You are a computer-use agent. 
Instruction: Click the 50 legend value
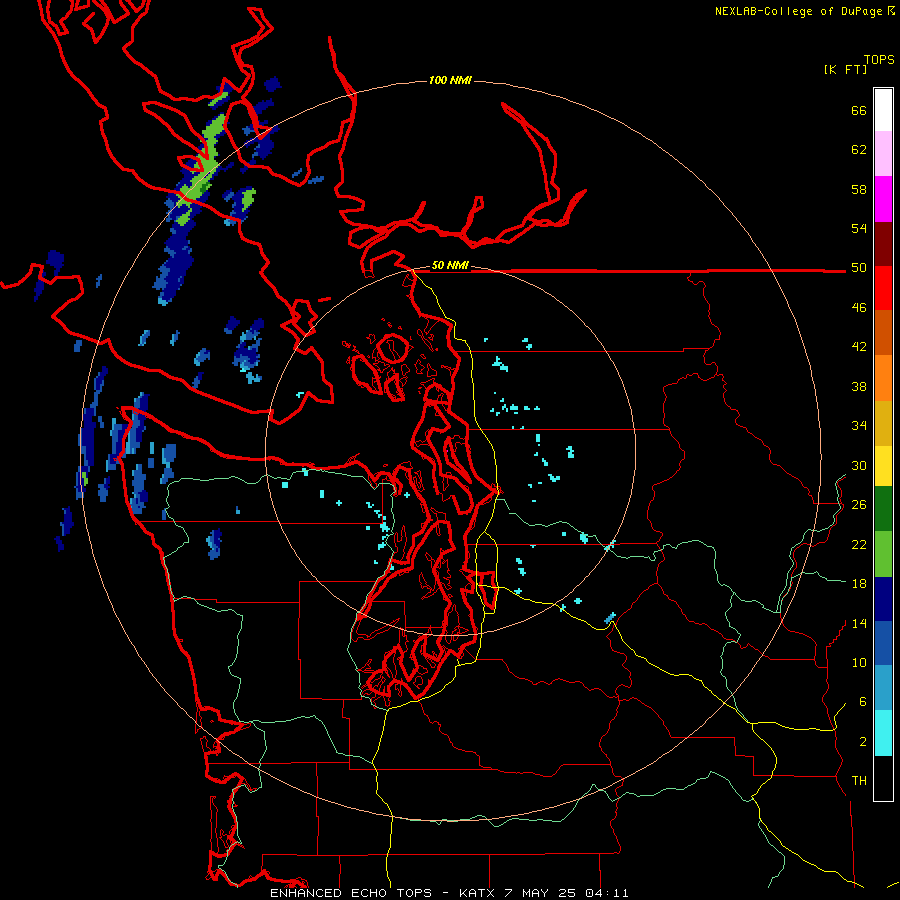click(x=859, y=268)
